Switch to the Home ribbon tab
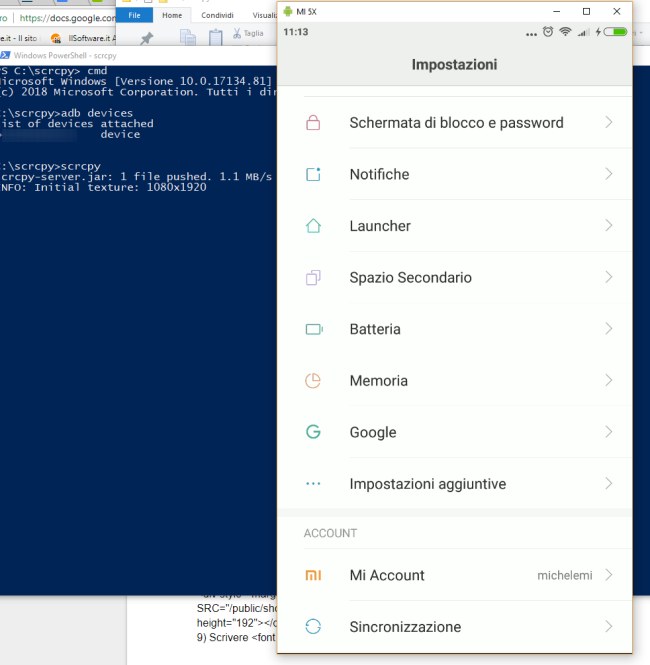 pos(172,15)
